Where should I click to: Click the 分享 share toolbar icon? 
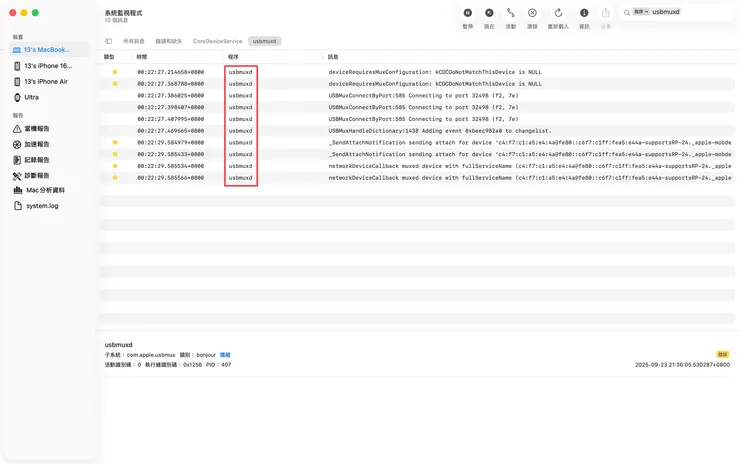605,13
